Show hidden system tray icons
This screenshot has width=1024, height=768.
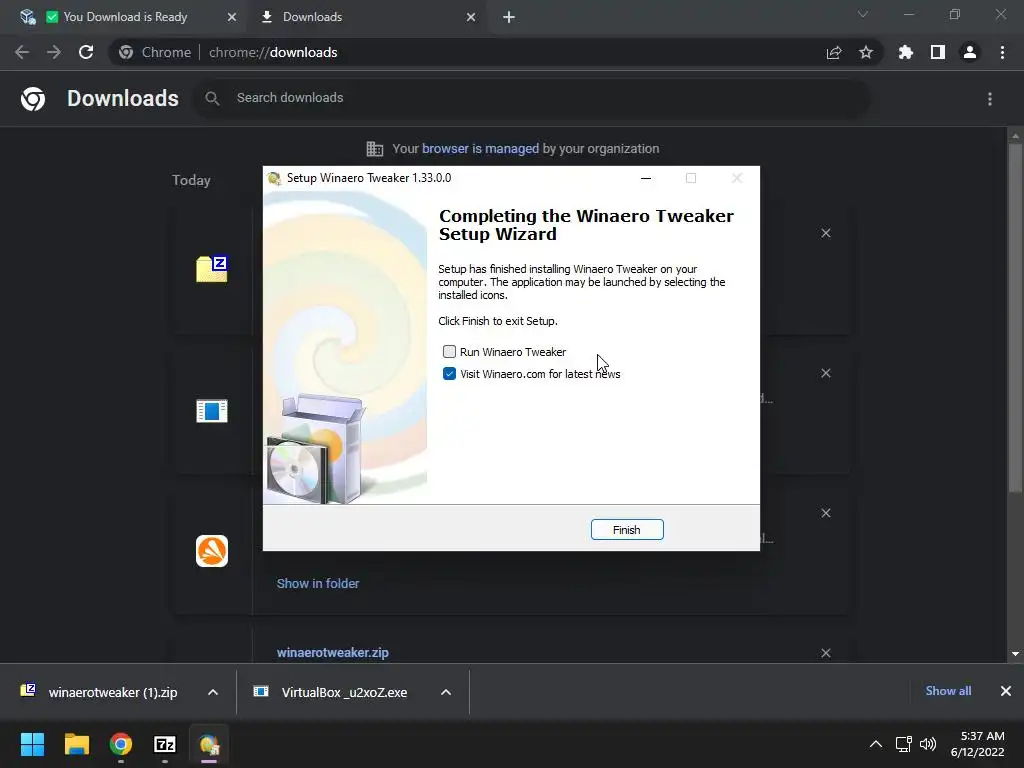[876, 744]
